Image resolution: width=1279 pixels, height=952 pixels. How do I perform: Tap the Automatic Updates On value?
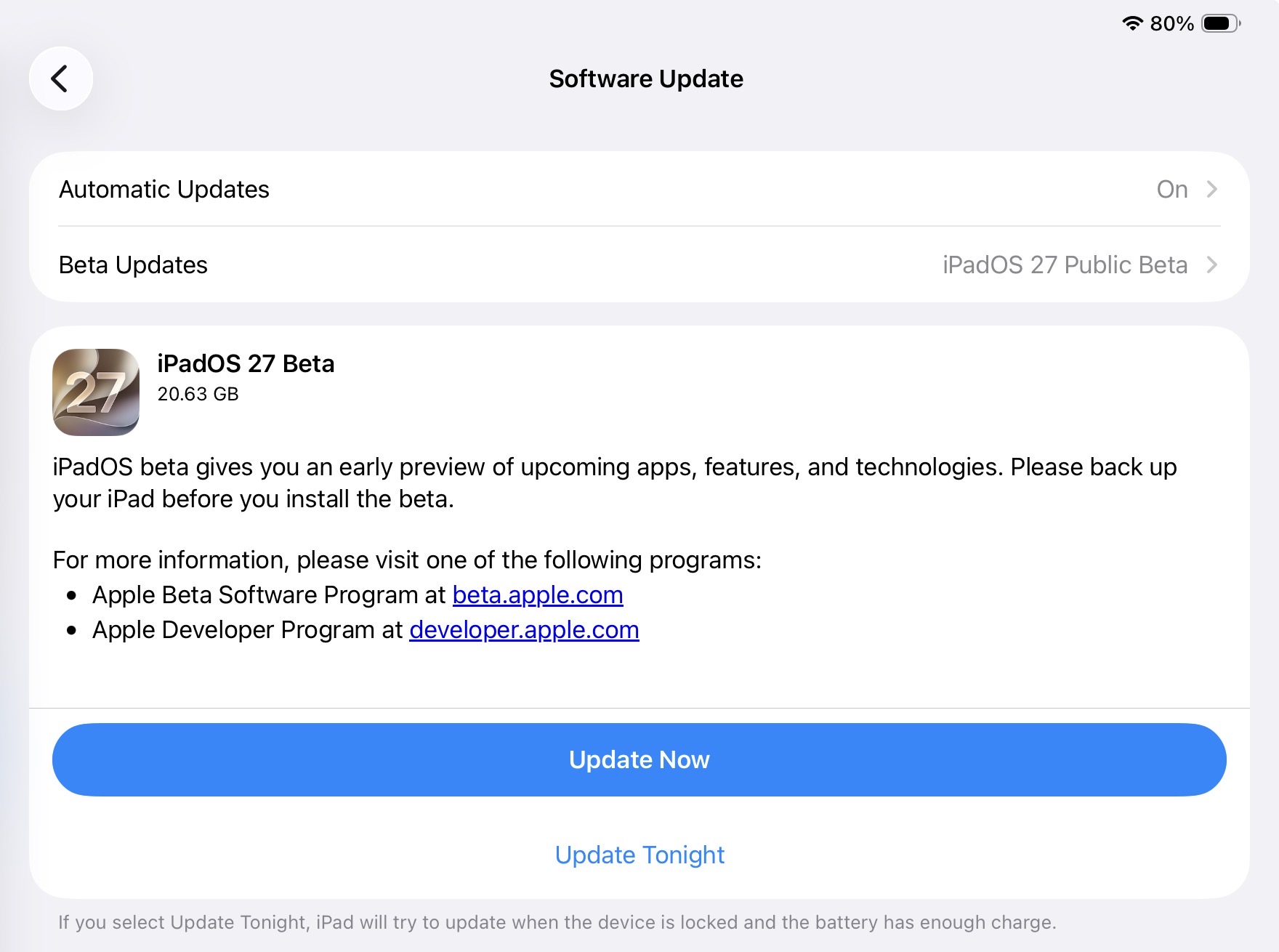1171,189
